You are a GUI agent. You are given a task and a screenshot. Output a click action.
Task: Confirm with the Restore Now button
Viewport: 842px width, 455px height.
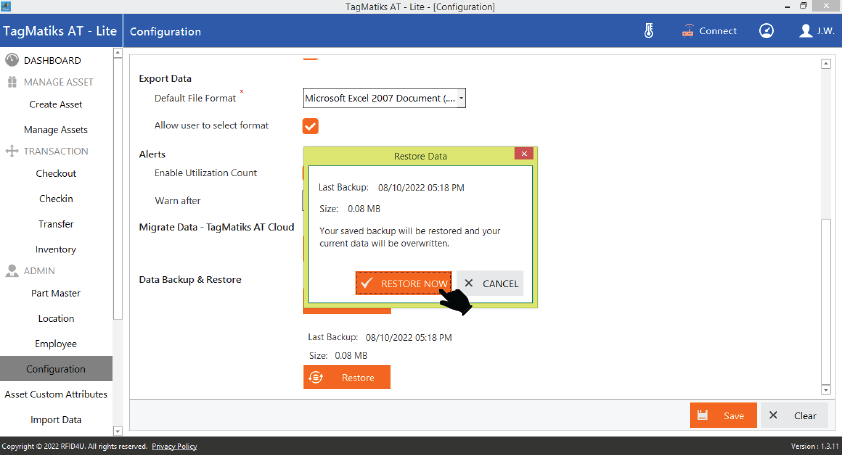pos(403,283)
